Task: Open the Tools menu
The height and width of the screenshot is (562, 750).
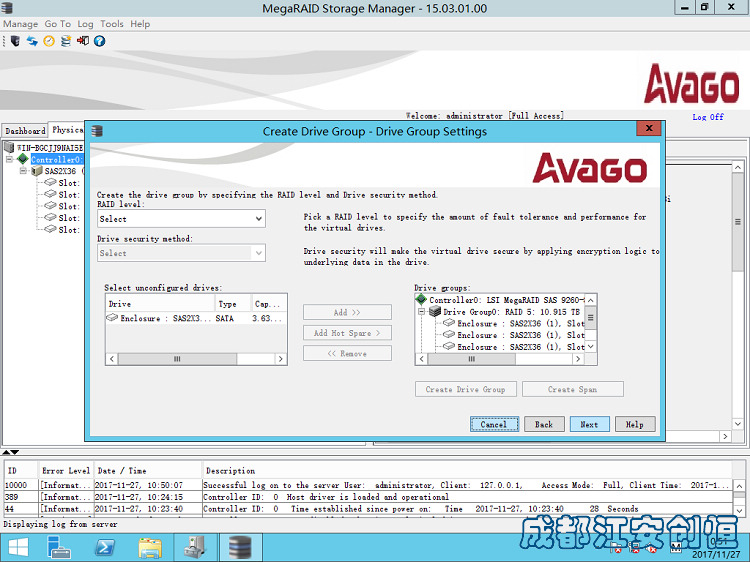Action: 111,24
